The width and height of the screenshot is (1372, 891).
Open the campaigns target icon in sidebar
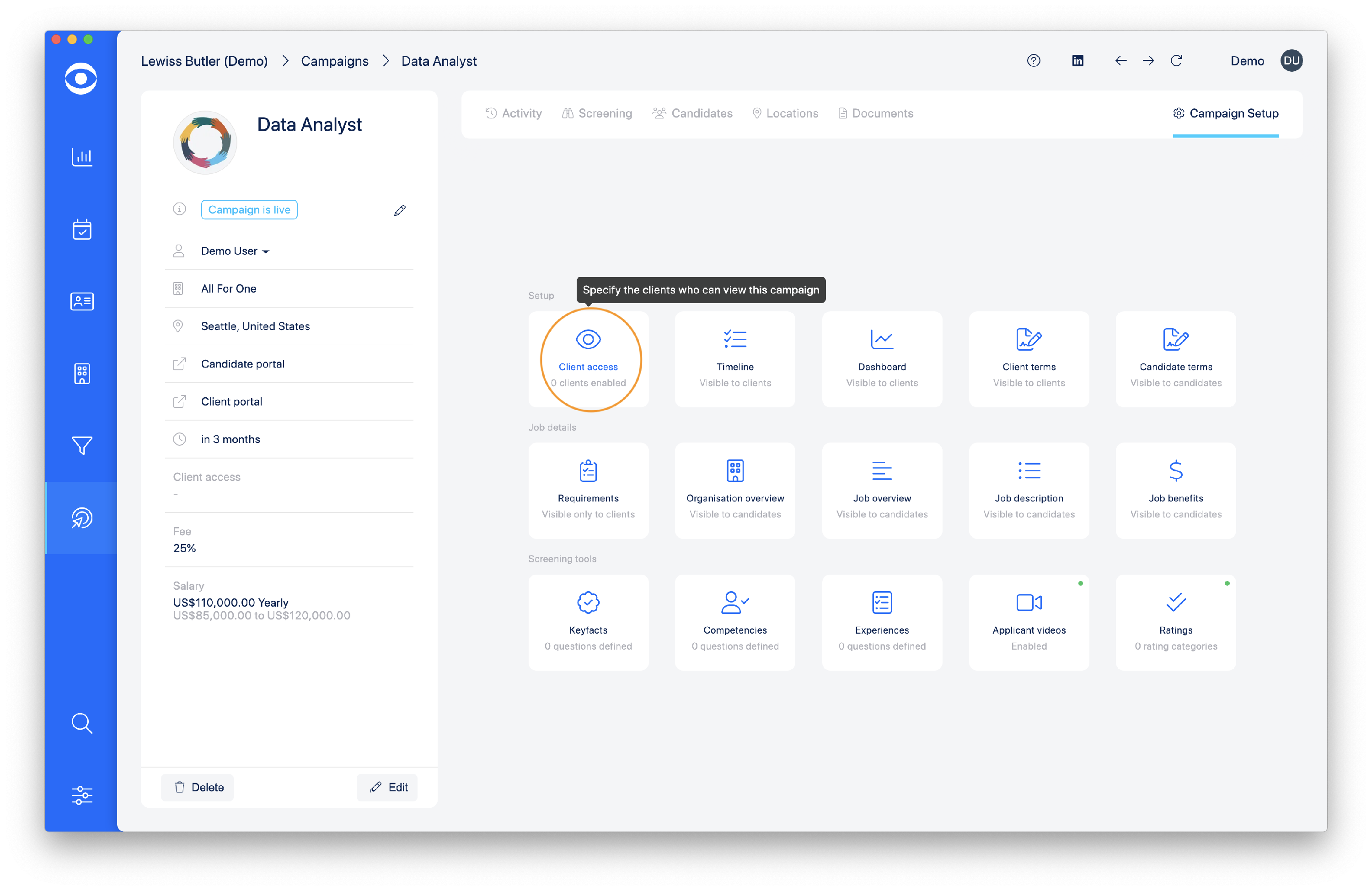[81, 518]
